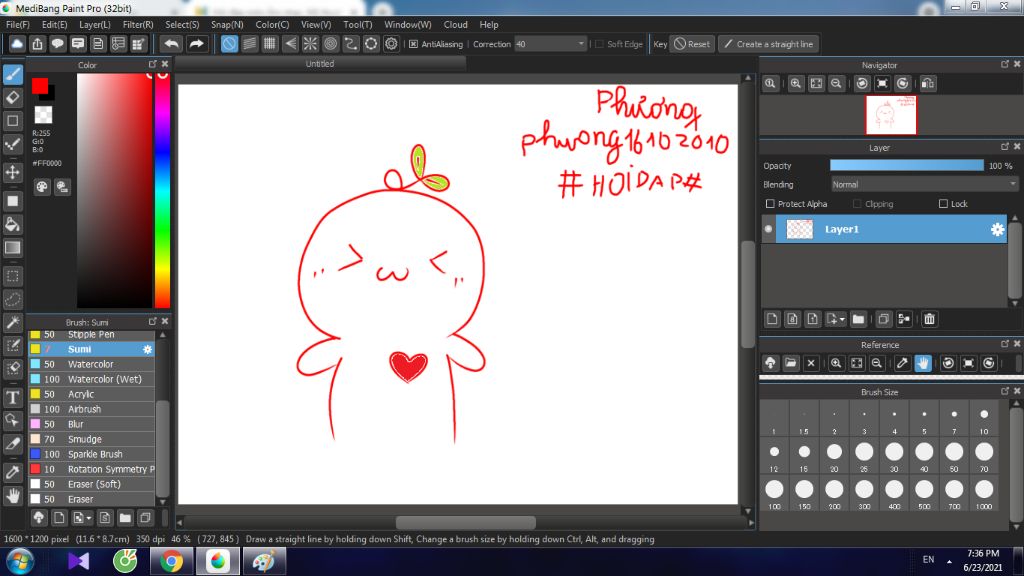Expand add-brush dropdown in Brush panel
Screen dimensions: 1024x576
click(89, 518)
